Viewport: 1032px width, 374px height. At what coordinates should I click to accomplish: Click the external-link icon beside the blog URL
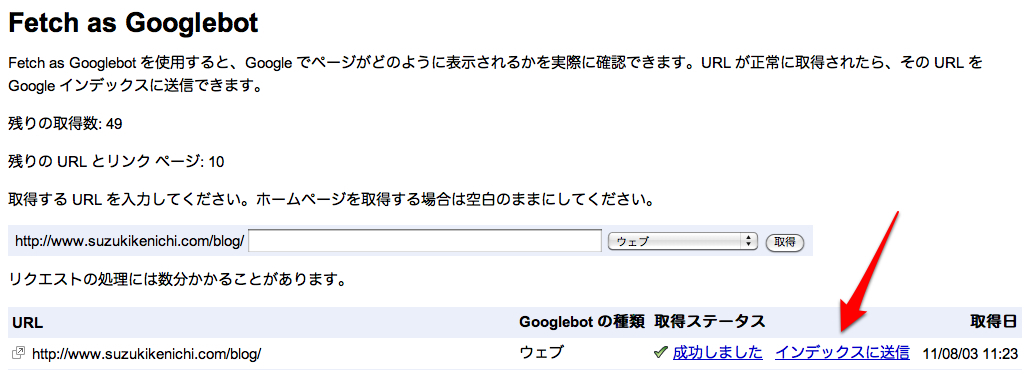point(18,353)
